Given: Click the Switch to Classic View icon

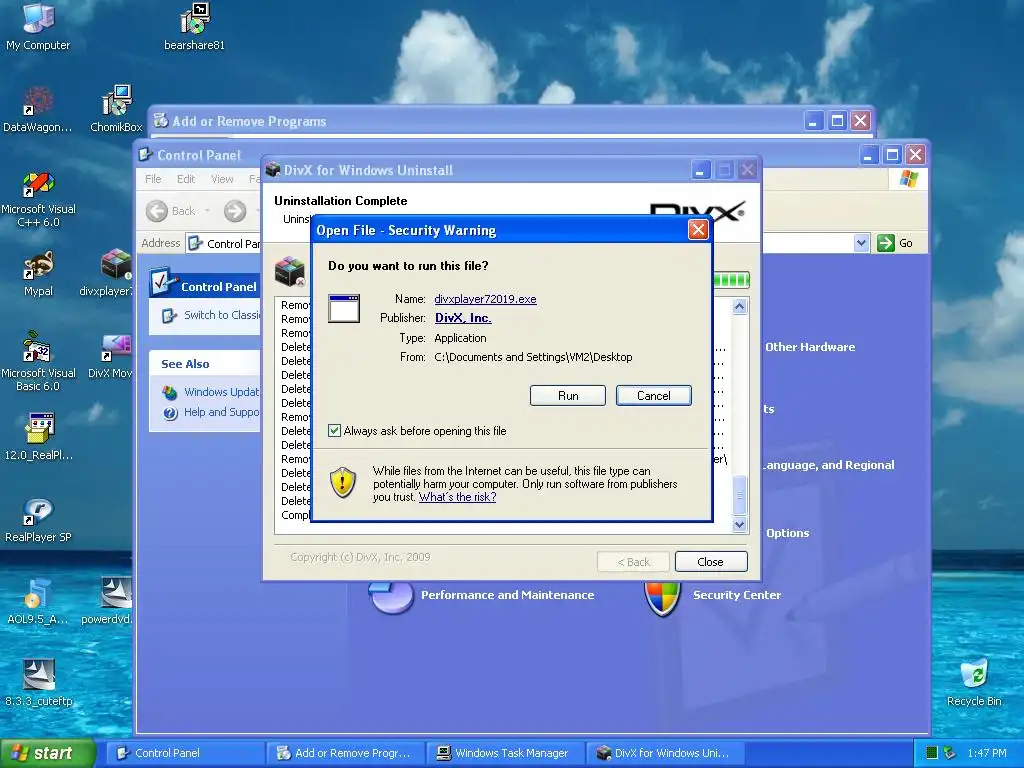Looking at the screenshot, I should click(x=170, y=315).
